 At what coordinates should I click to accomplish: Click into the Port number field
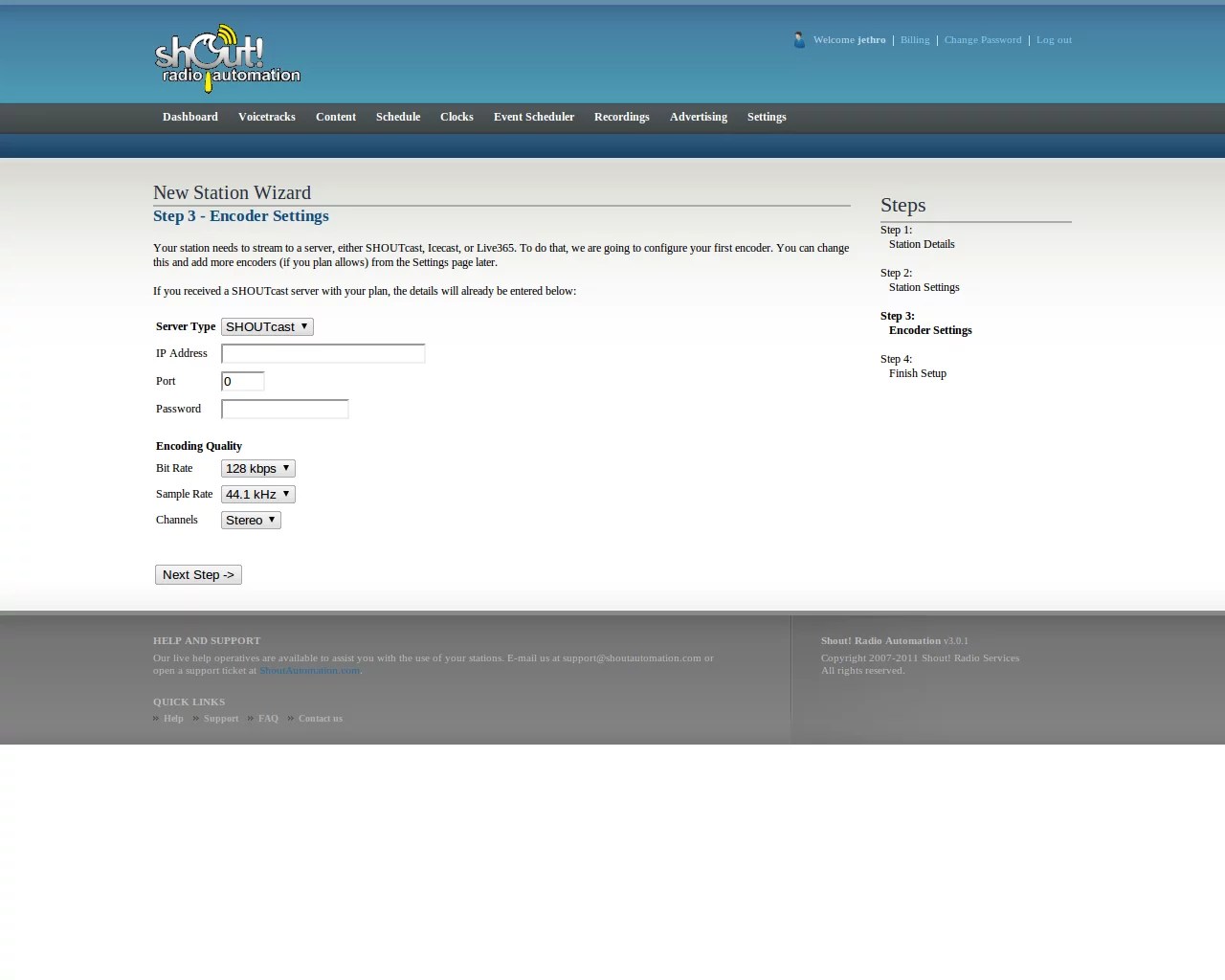[x=243, y=382]
